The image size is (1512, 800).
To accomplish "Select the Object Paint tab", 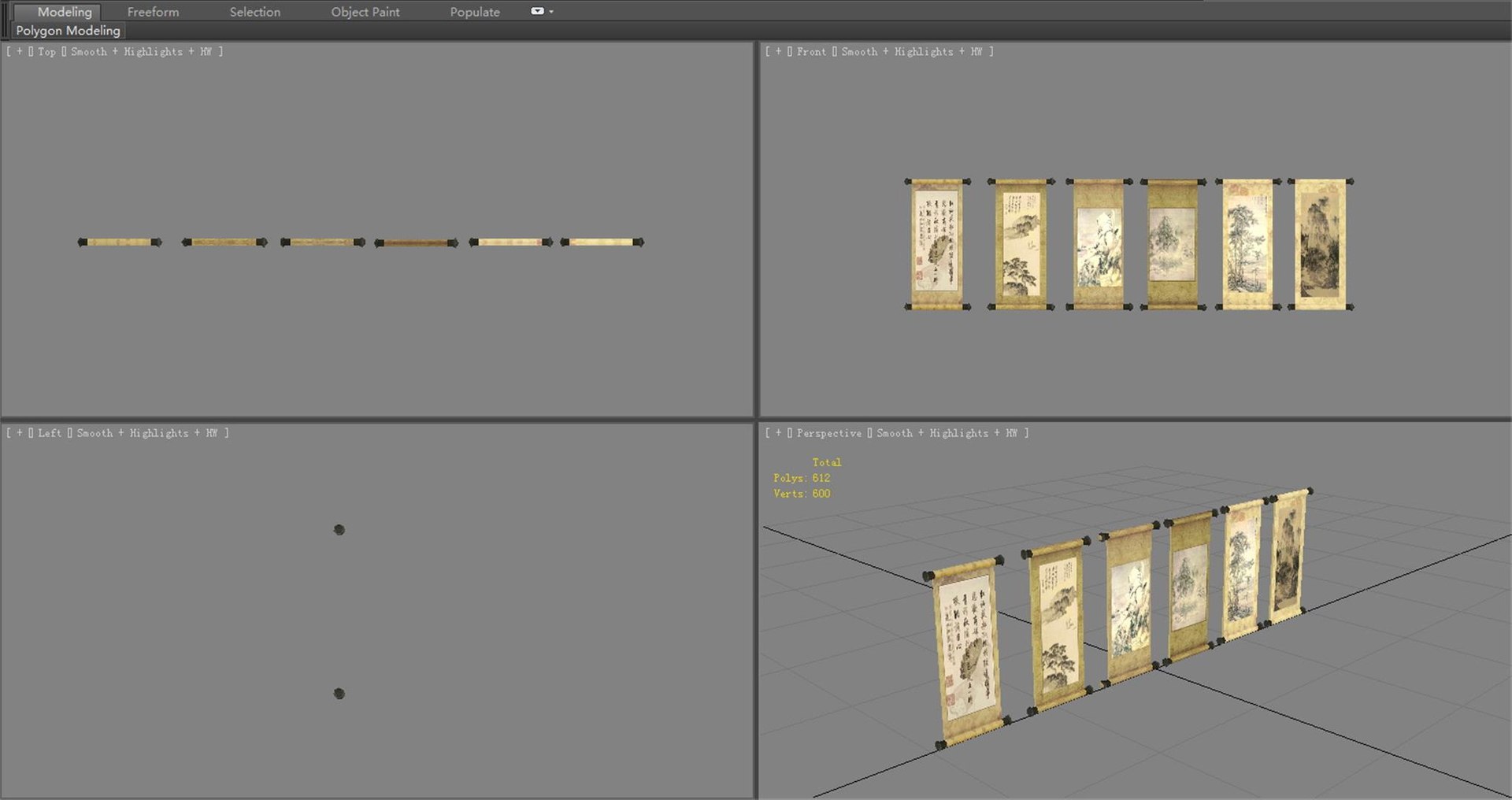I will [x=365, y=12].
